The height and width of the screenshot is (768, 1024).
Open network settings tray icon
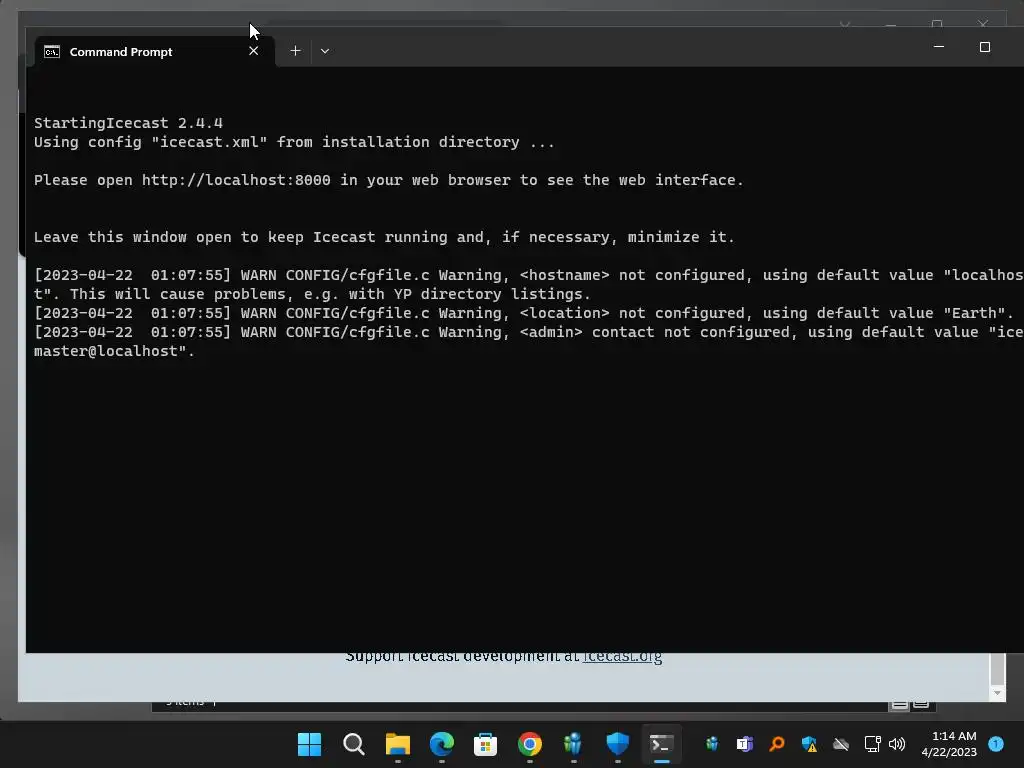(872, 744)
